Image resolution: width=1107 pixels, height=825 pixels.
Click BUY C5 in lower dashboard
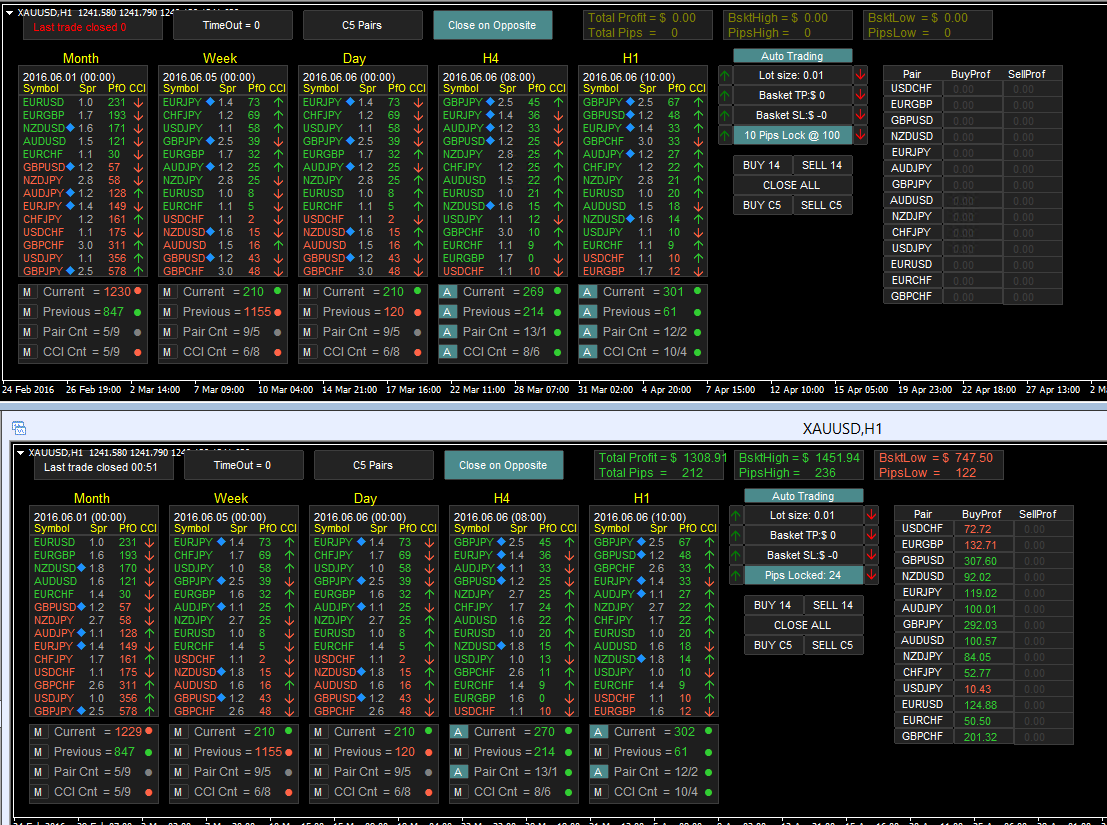tap(774, 645)
